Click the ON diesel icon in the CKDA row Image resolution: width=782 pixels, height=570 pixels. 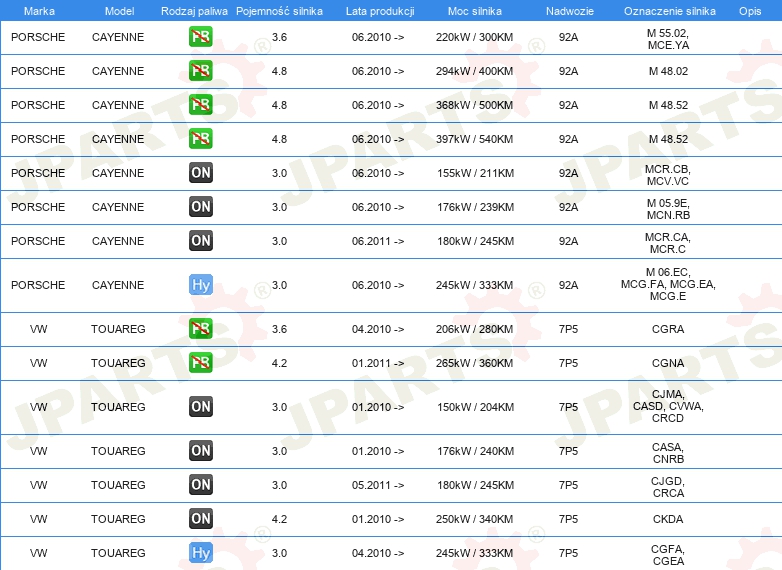click(200, 519)
